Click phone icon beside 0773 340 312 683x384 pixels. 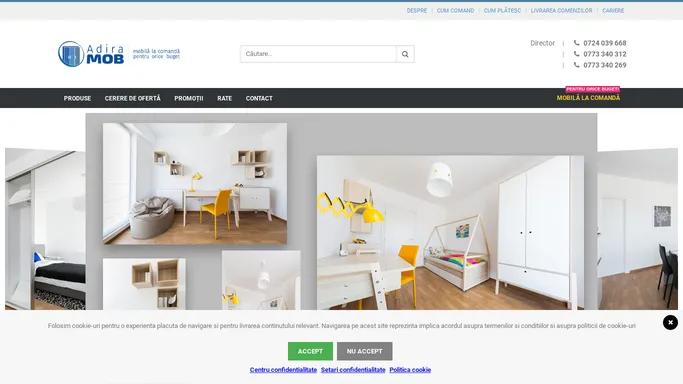576,54
